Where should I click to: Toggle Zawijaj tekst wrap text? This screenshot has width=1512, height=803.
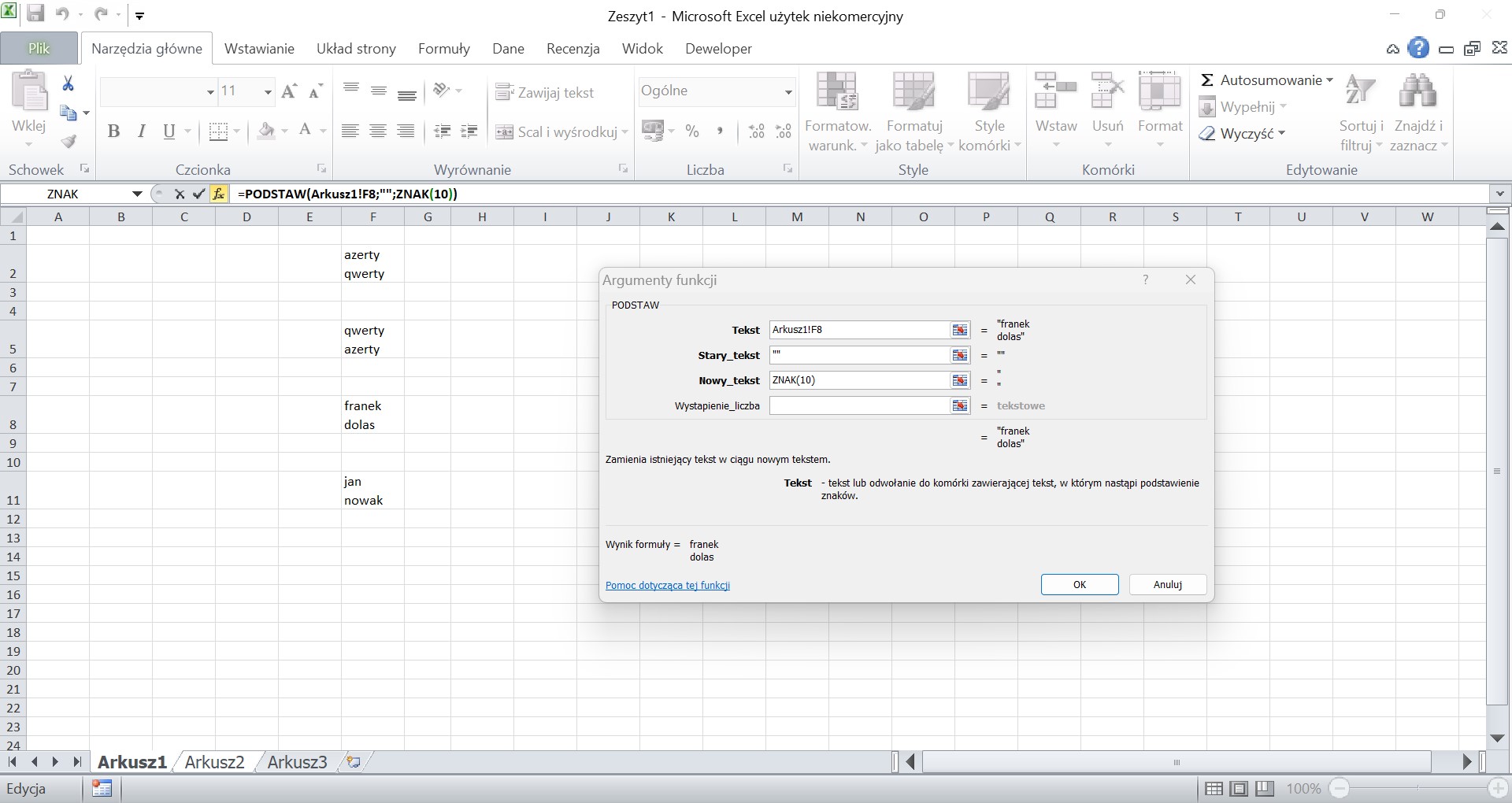click(545, 92)
